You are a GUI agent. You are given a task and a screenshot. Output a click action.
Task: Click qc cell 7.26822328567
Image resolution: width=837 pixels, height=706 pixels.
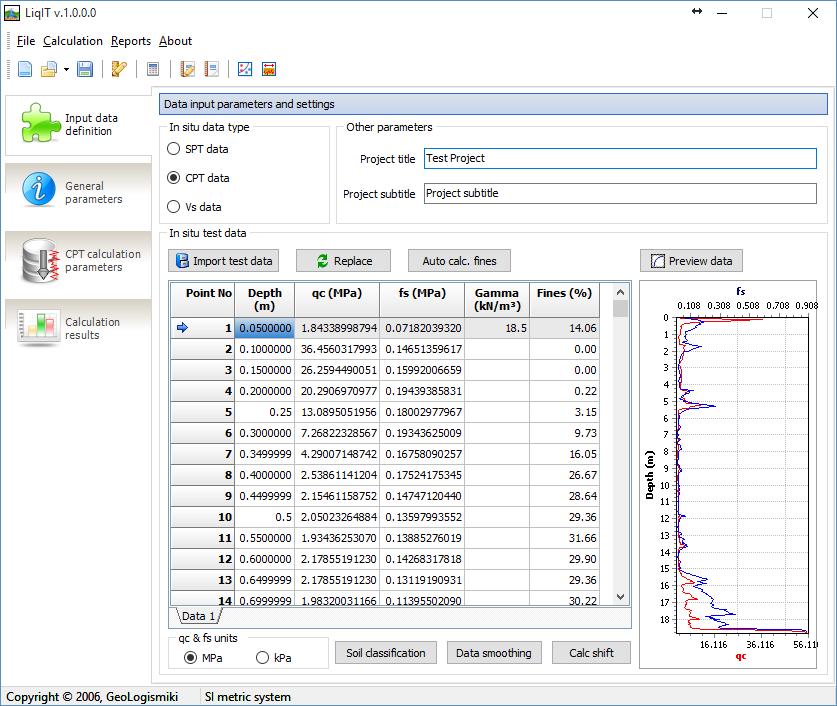337,433
